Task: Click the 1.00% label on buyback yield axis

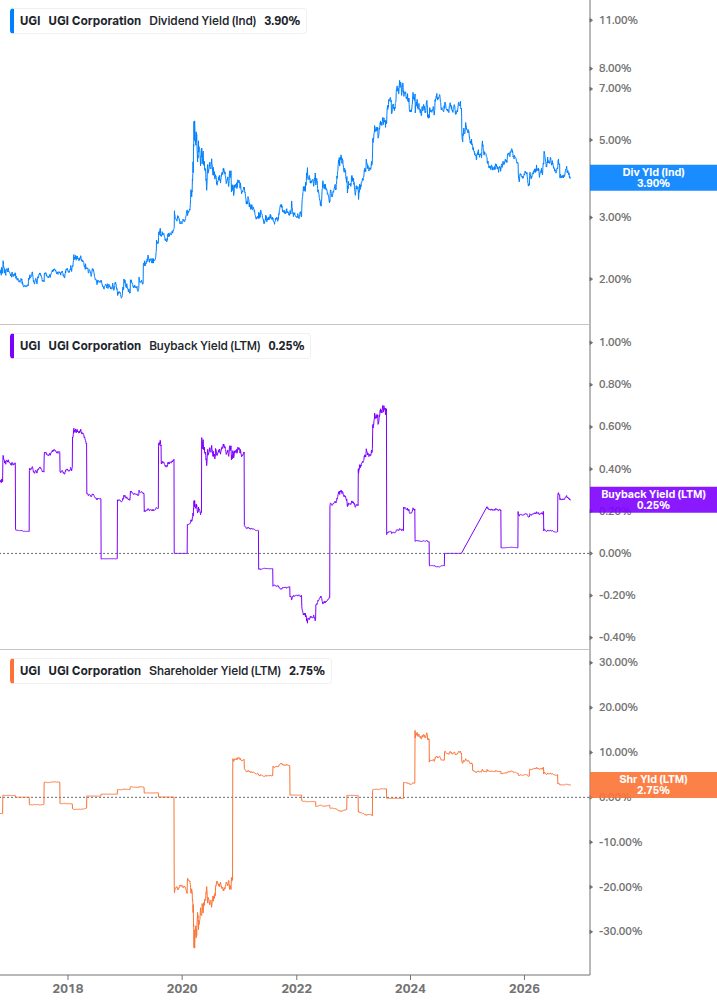Action: pyautogui.click(x=615, y=342)
